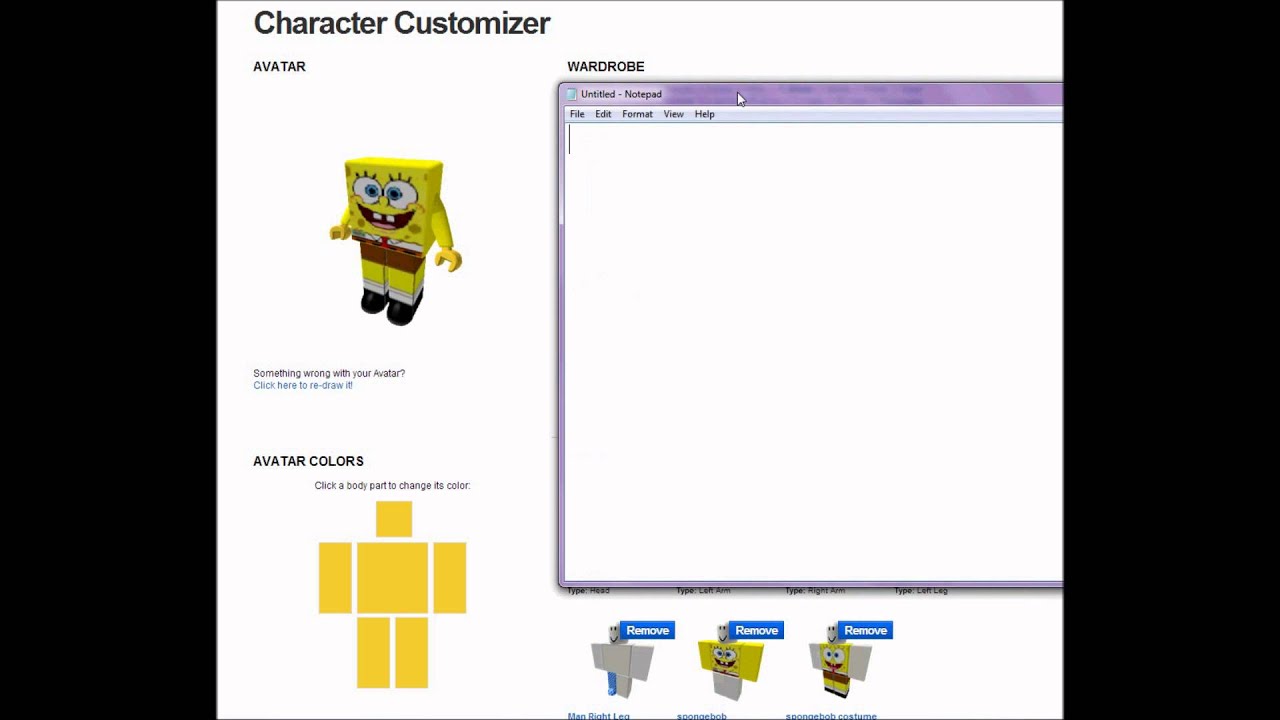This screenshot has width=1280, height=720.
Task: Select the avatar torso color swatch
Action: 392,578
